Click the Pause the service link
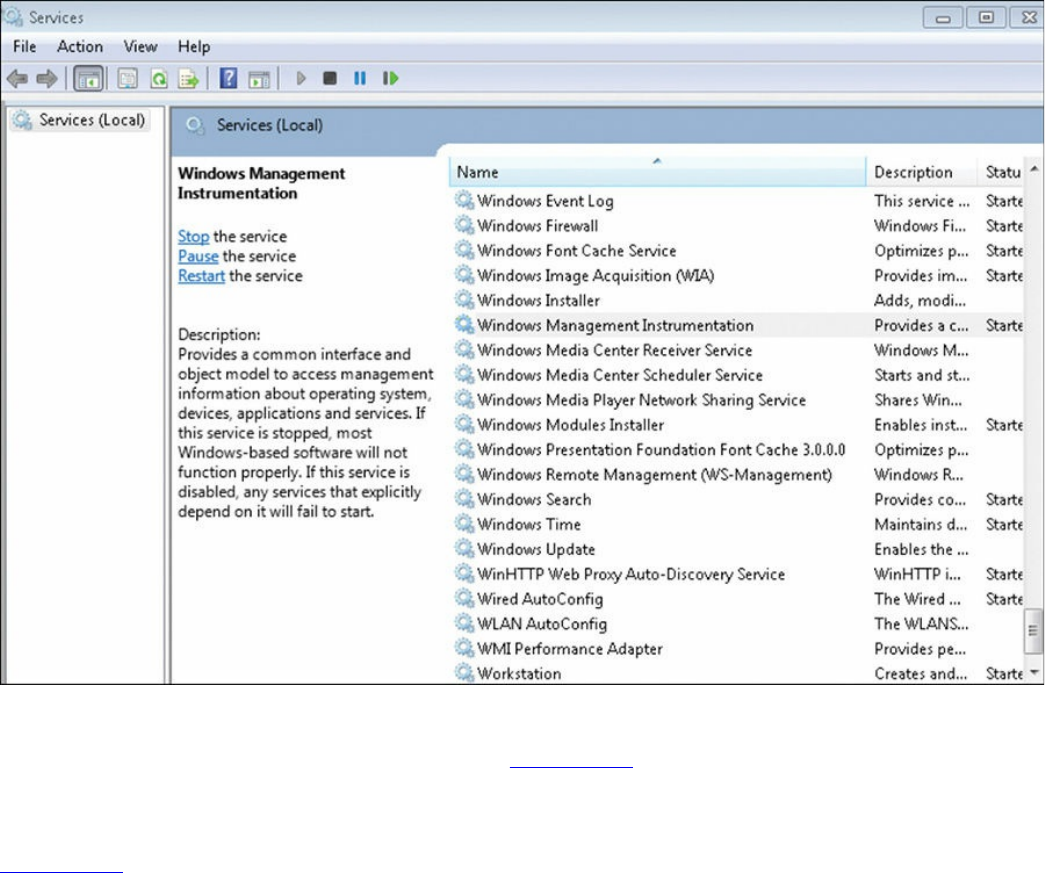The image size is (1045, 873). pos(198,257)
